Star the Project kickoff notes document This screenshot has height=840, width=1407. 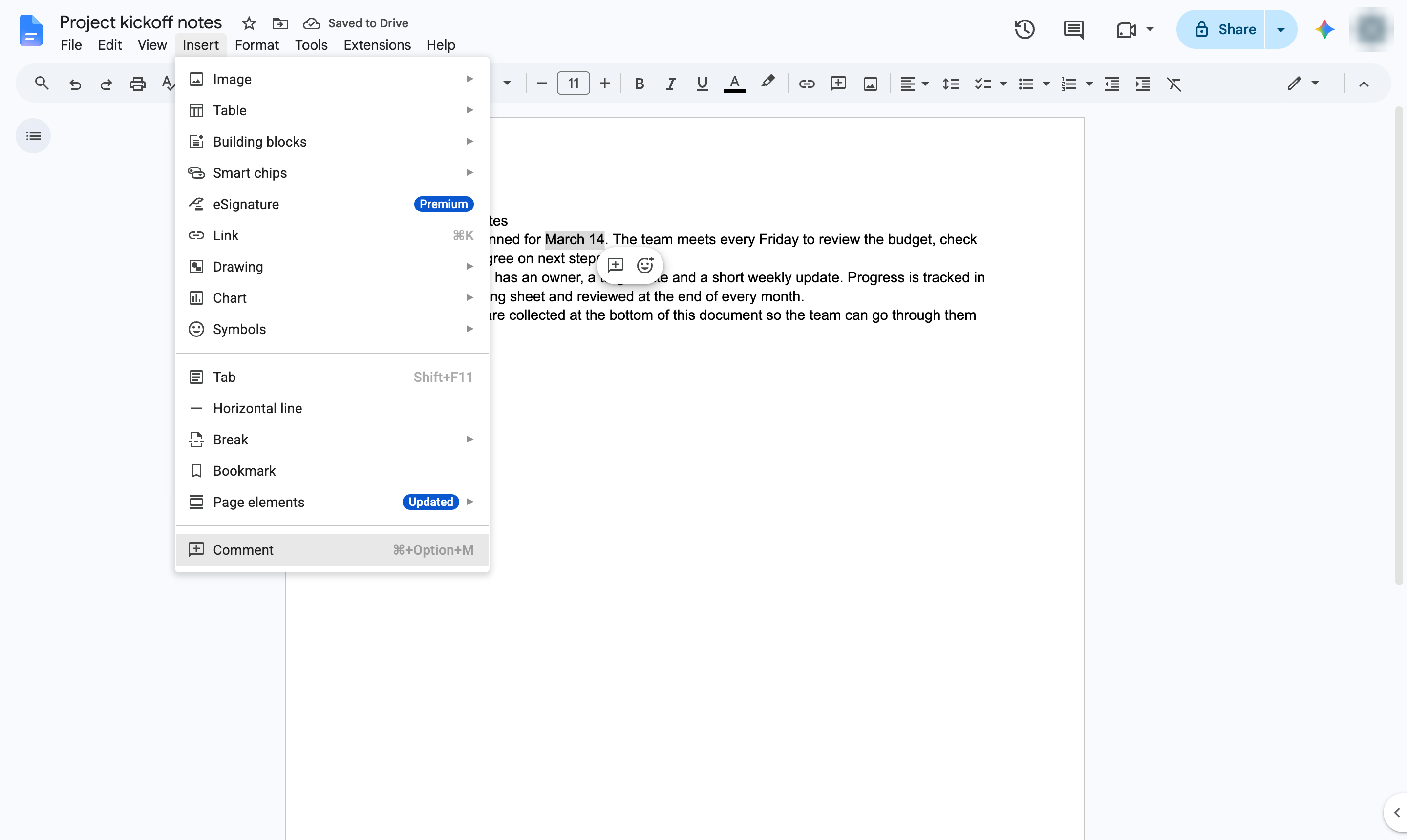[249, 23]
